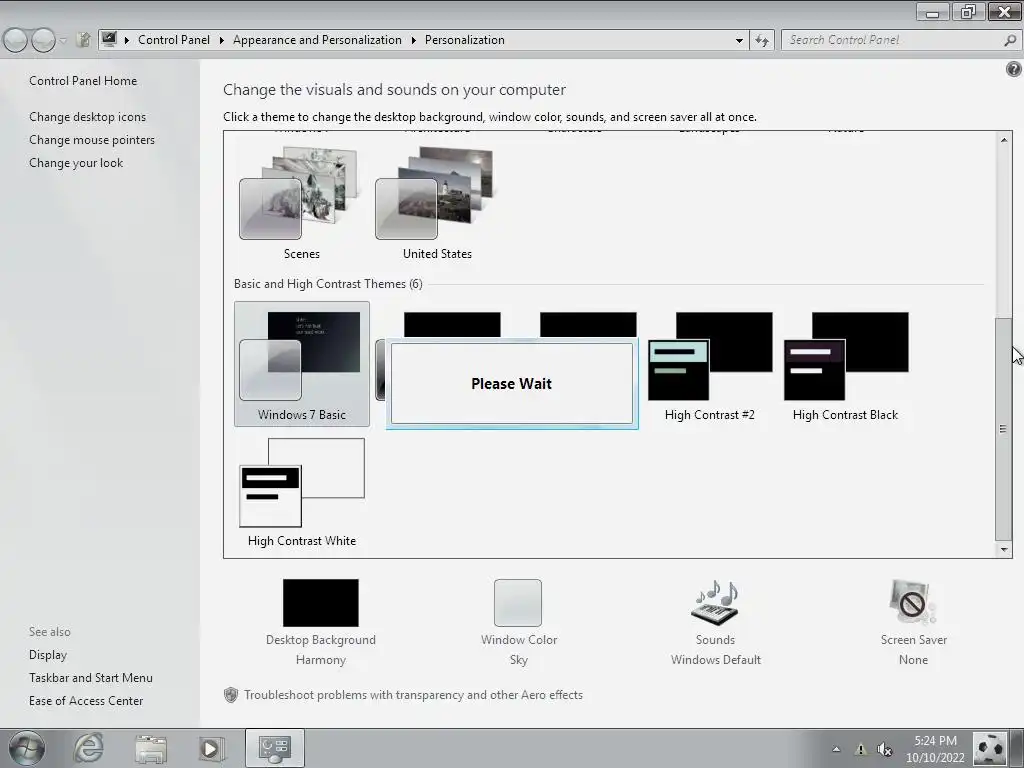The image size is (1024, 768).
Task: Click the address bar refresh button
Action: (761, 40)
